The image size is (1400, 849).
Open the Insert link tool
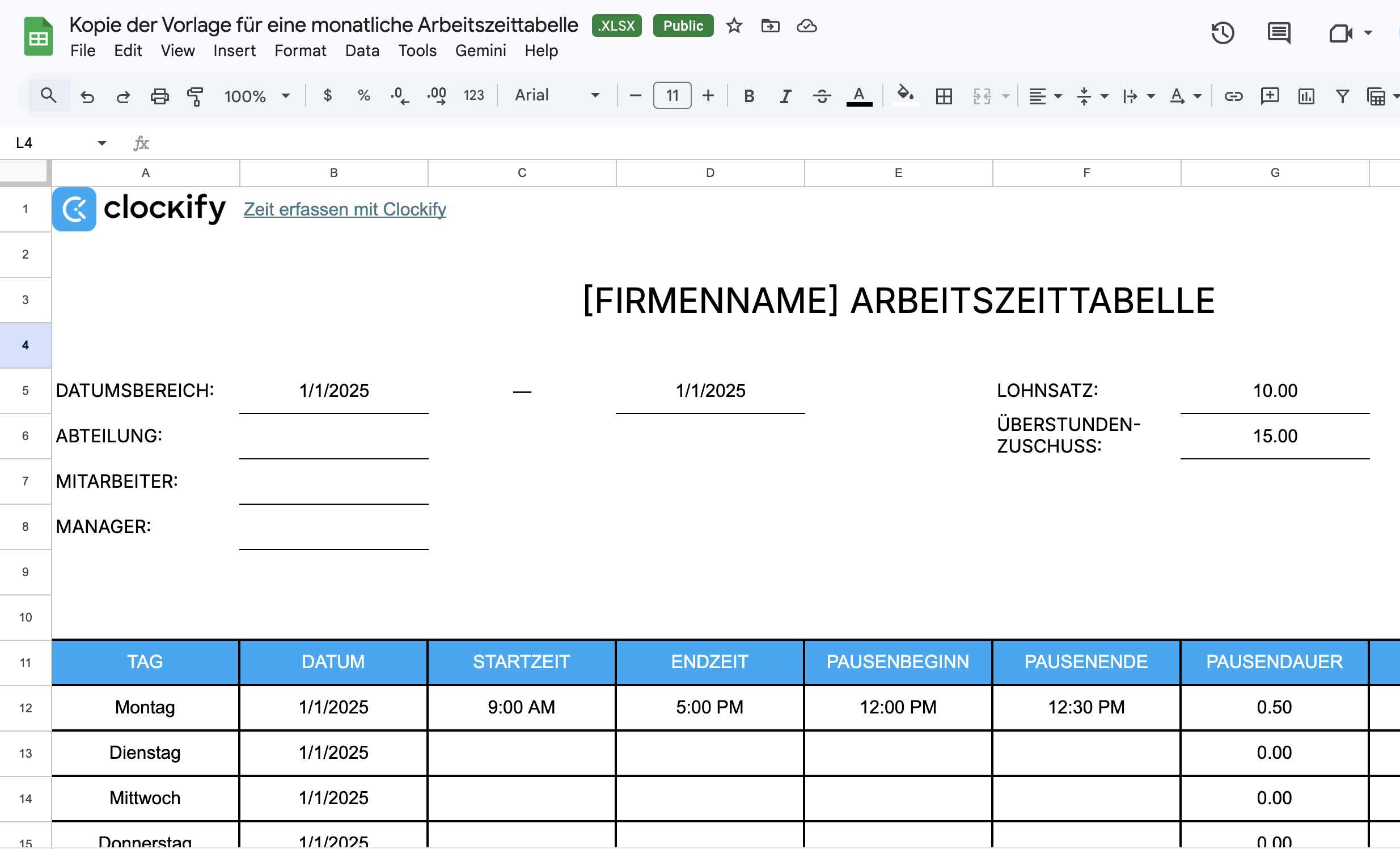point(1234,96)
